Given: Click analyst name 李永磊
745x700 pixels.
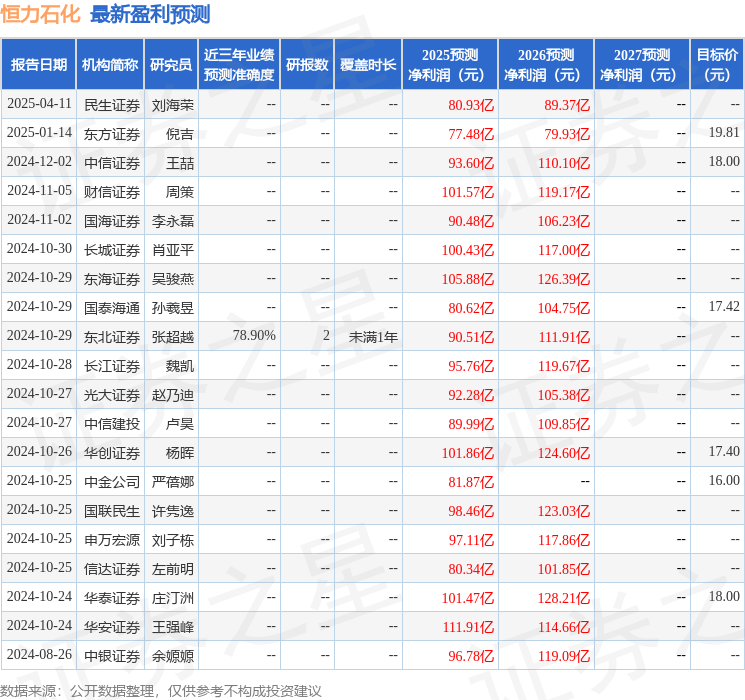Looking at the screenshot, I should 172,221.
